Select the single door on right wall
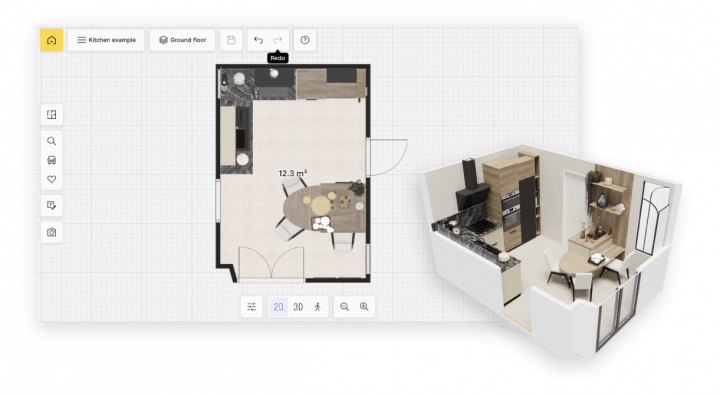This screenshot has height=396, width=720. click(387, 157)
